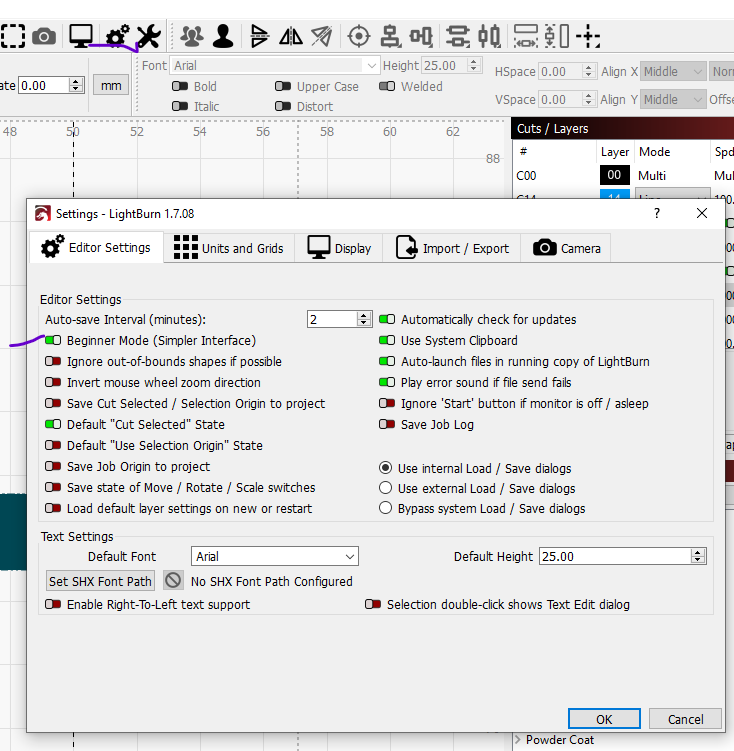734x751 pixels.
Task: Open the Align Y Middle dropdown
Action: [x=673, y=100]
